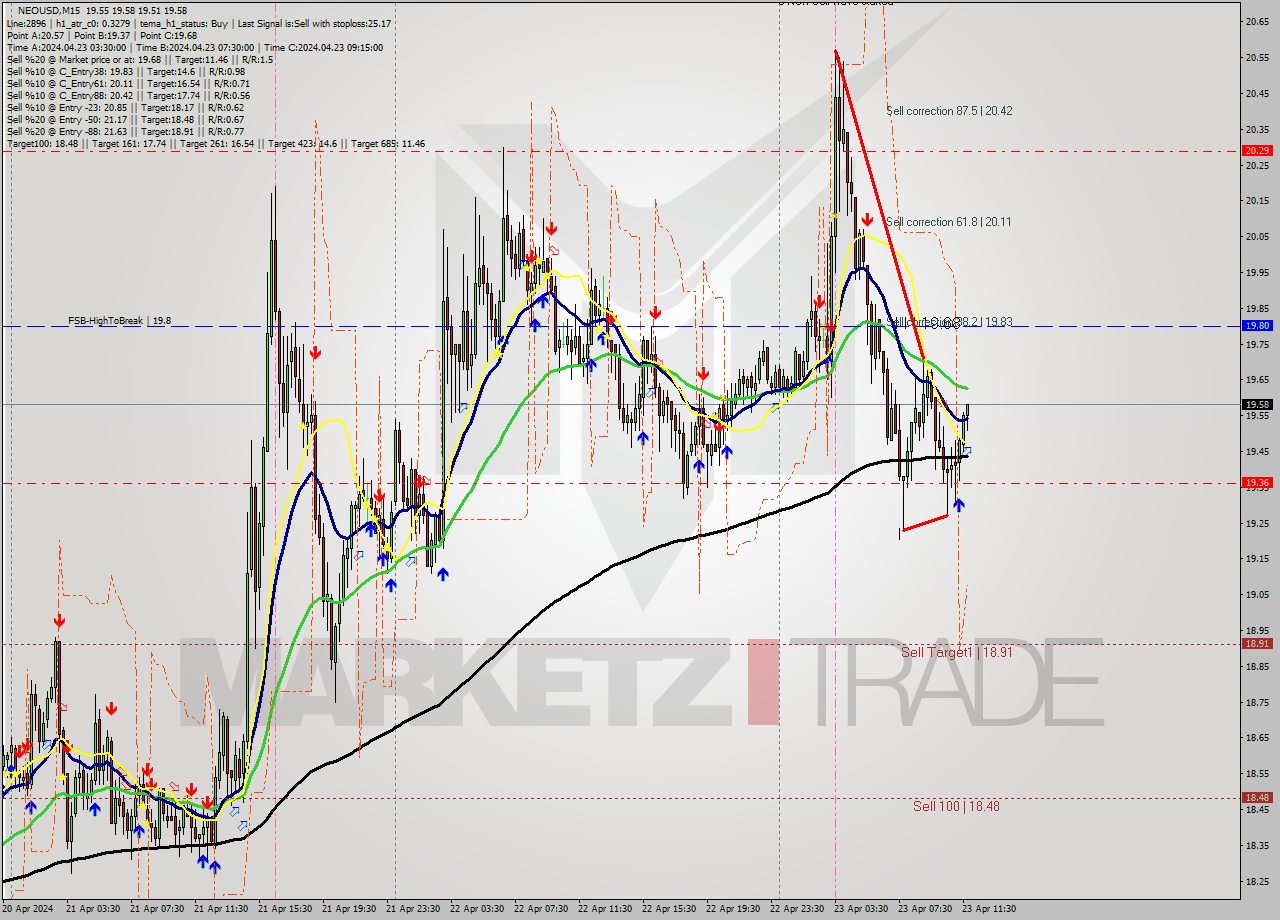1280x920 pixels.
Task: Click the 'Sell %10 @ C_Entry88: 20.42' line
Action: coord(128,95)
